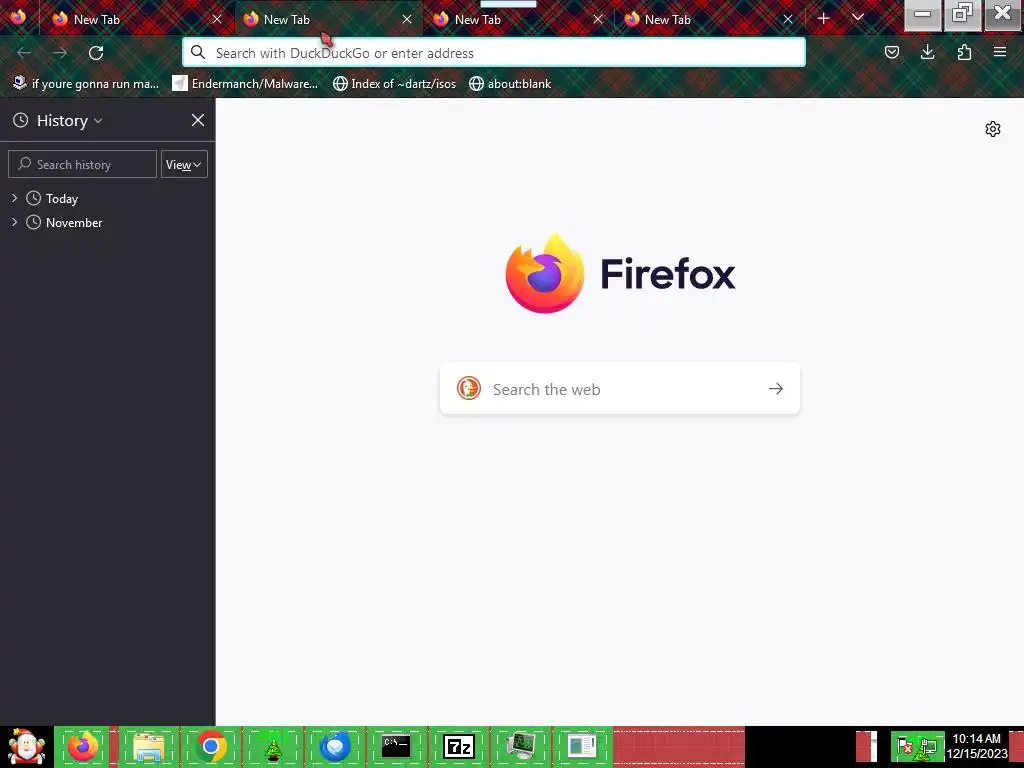Open the clock showing 10:14 AM
The height and width of the screenshot is (768, 1024).
point(977,746)
